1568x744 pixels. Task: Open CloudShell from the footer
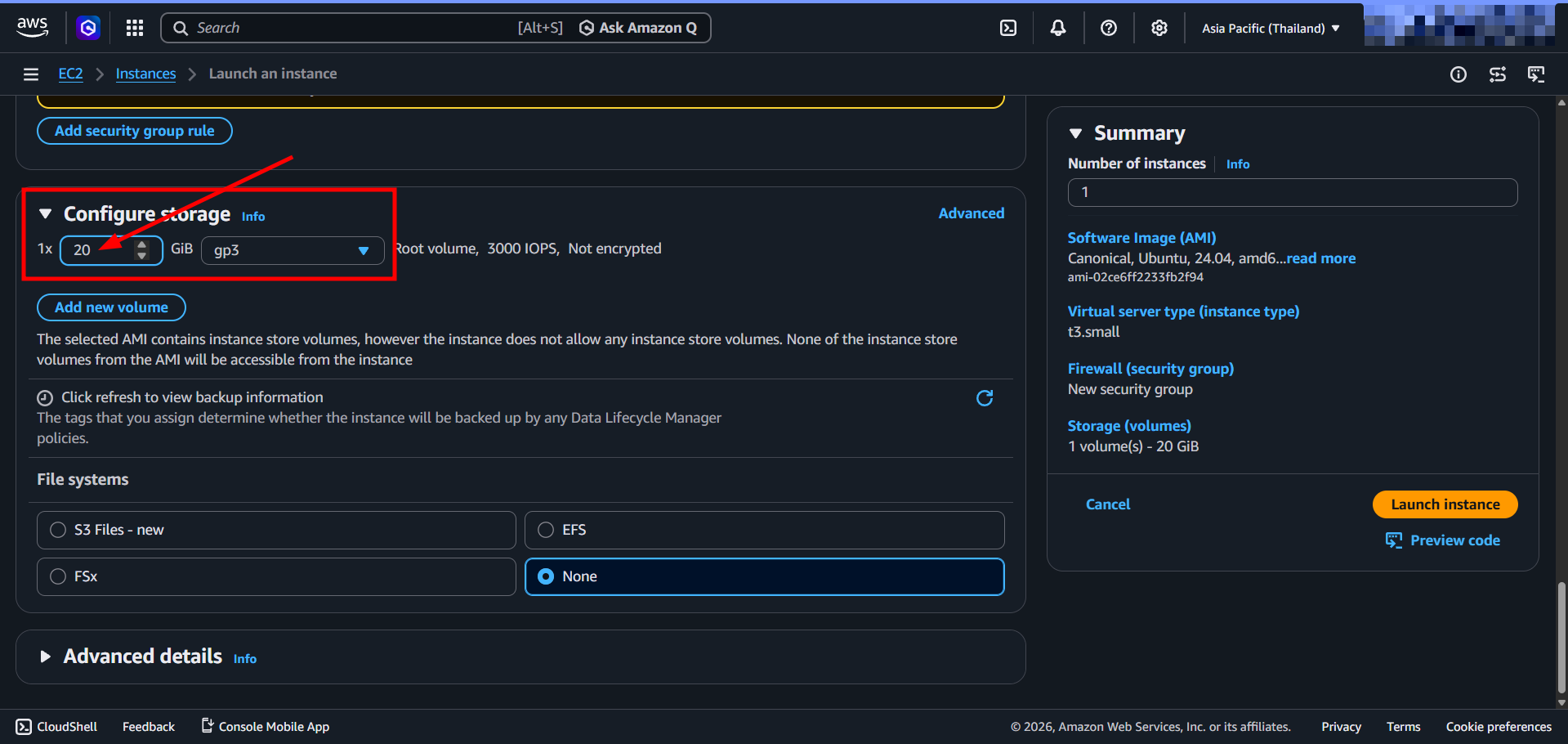click(56, 727)
